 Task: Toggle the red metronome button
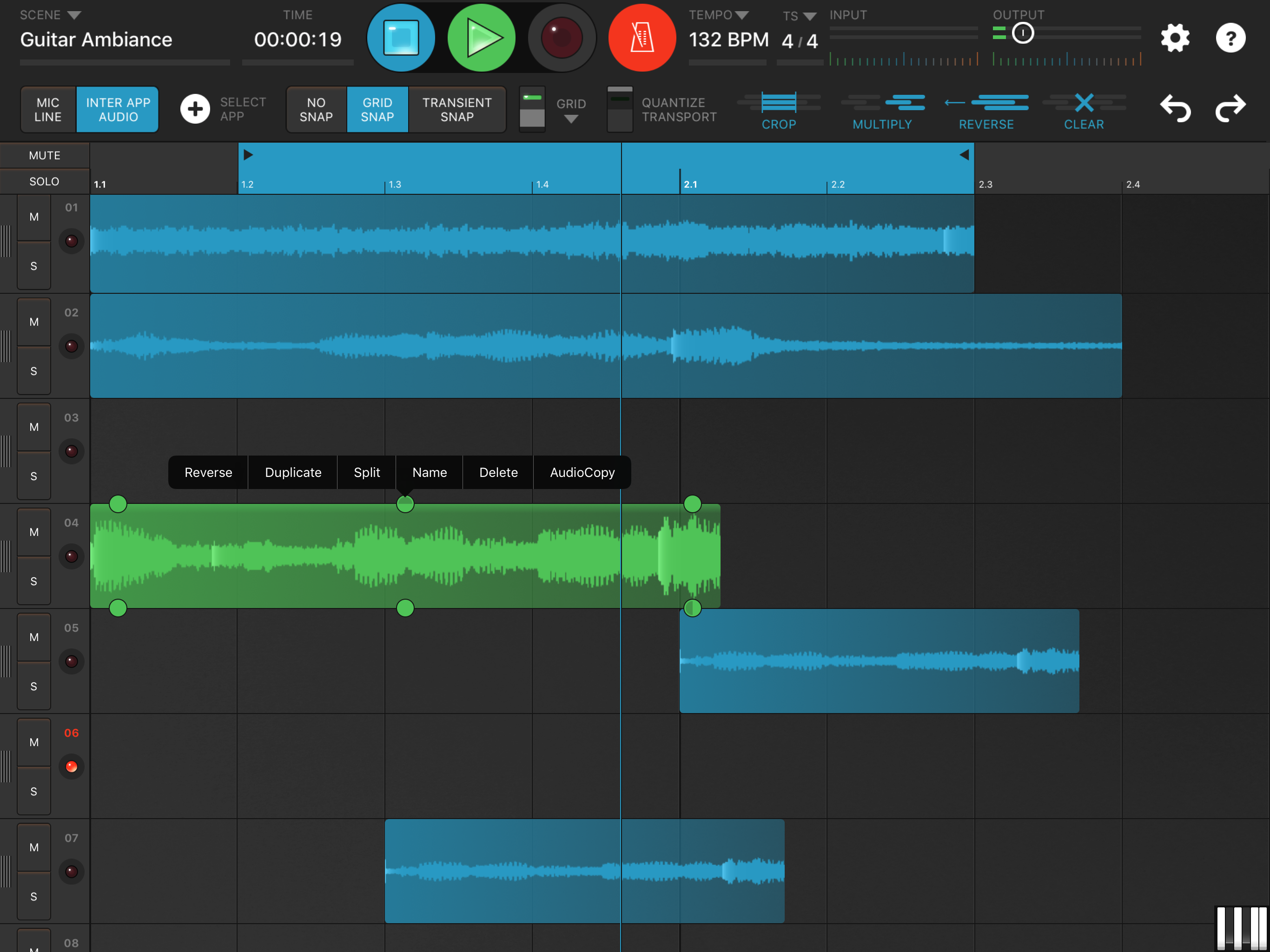point(642,38)
